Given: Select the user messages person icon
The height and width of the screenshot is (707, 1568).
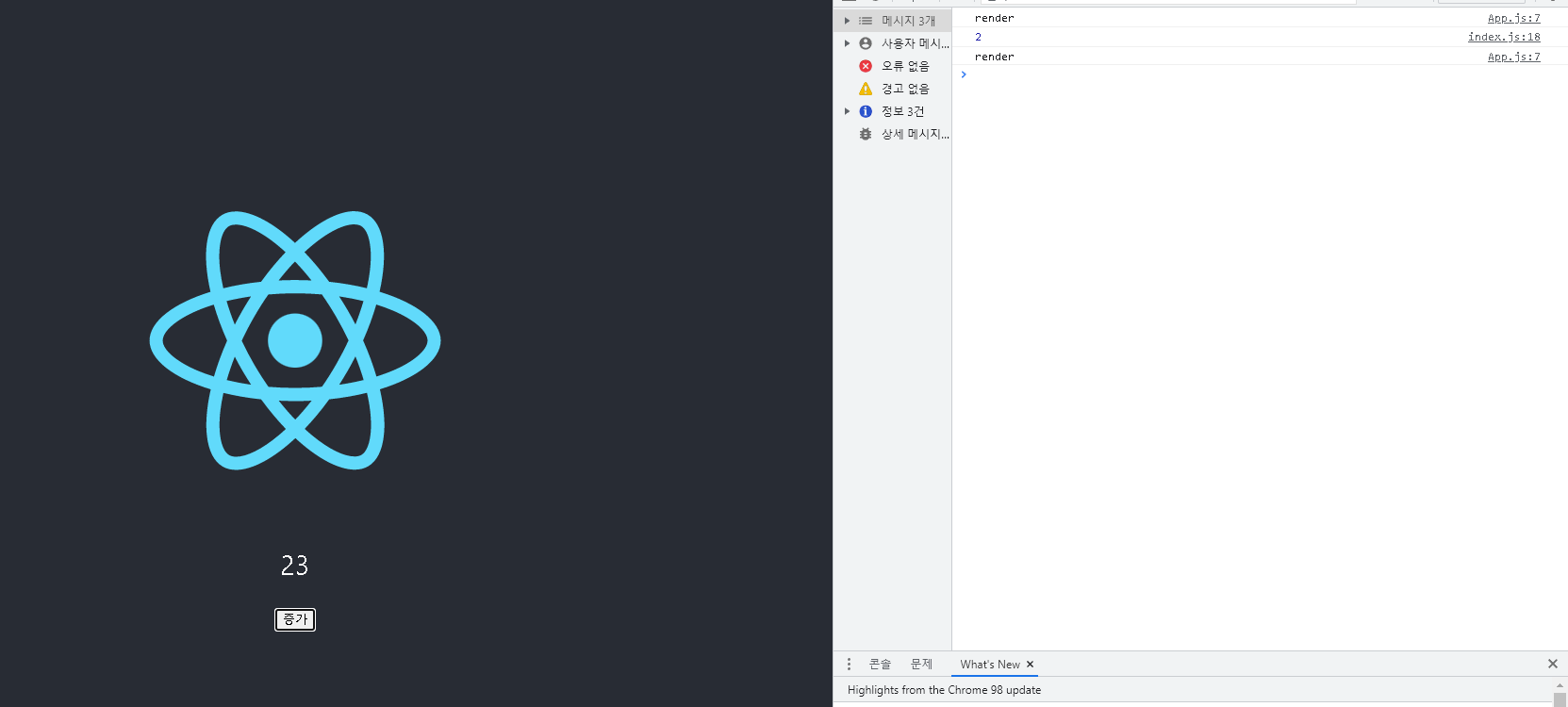Looking at the screenshot, I should [x=866, y=43].
